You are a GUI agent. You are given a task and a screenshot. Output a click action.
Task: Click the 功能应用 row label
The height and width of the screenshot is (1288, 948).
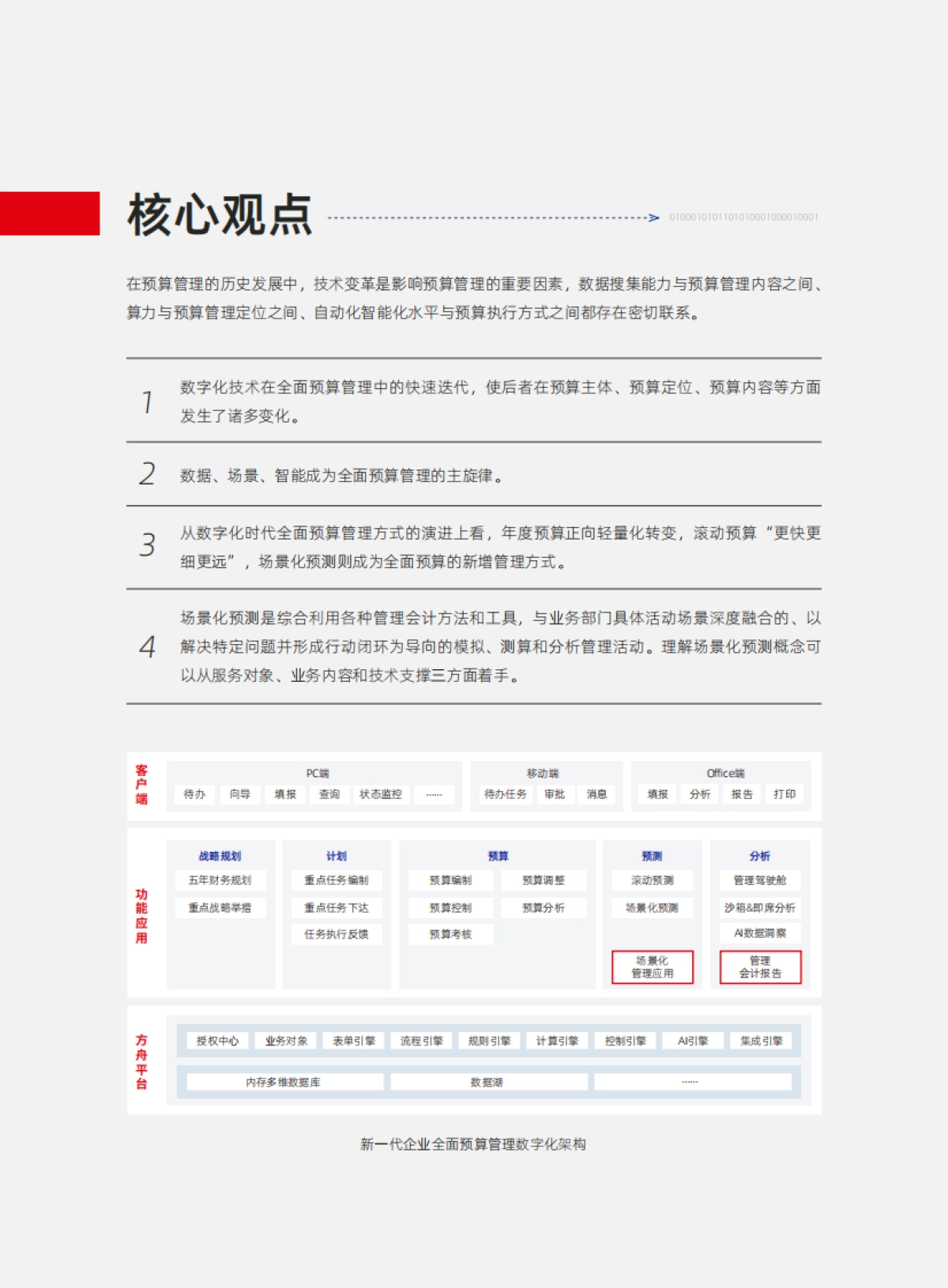(141, 916)
